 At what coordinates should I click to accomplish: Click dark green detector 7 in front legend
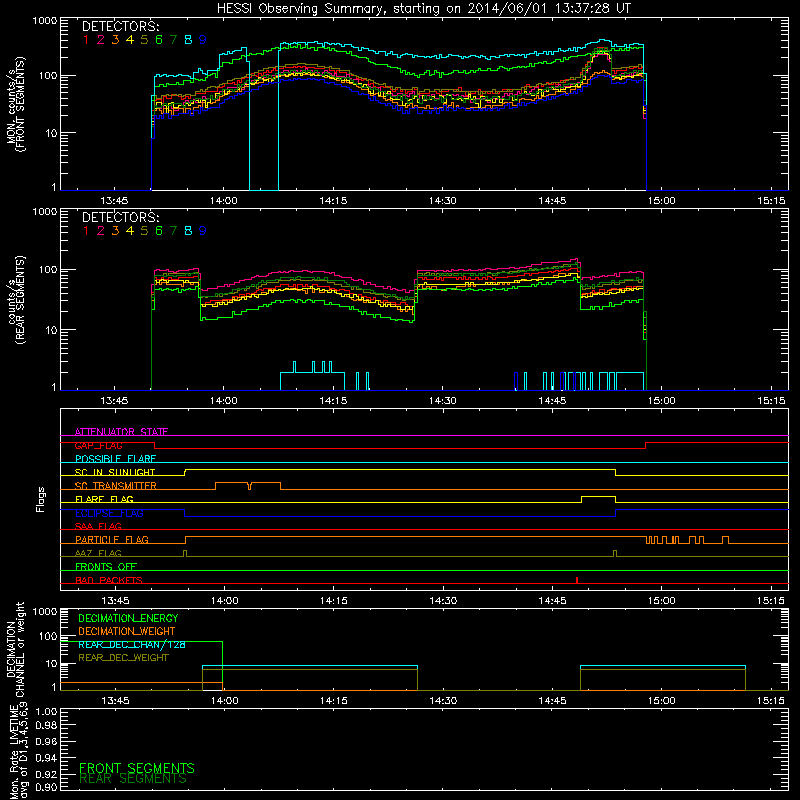[x=173, y=40]
